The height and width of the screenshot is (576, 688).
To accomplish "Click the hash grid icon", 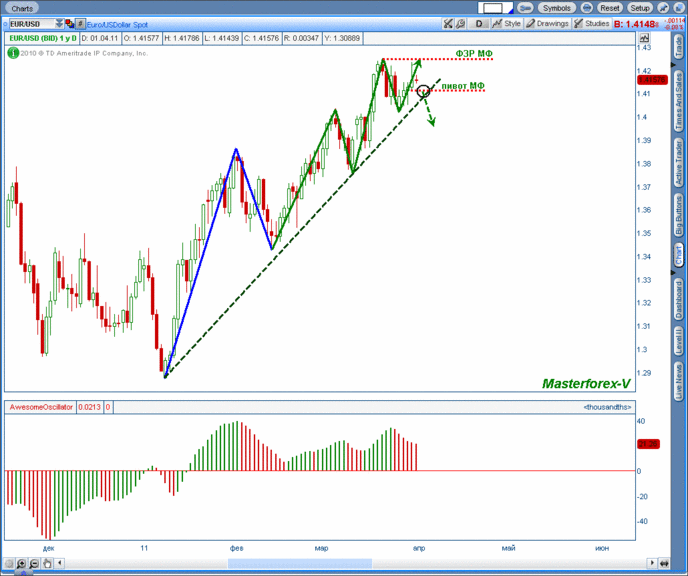I will coord(80,24).
